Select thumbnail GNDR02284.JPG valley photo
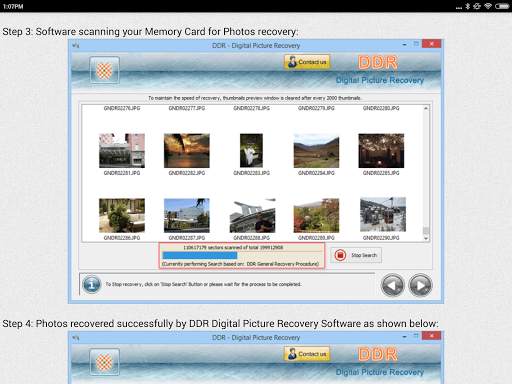This screenshot has height=384, width=512. click(x=316, y=151)
